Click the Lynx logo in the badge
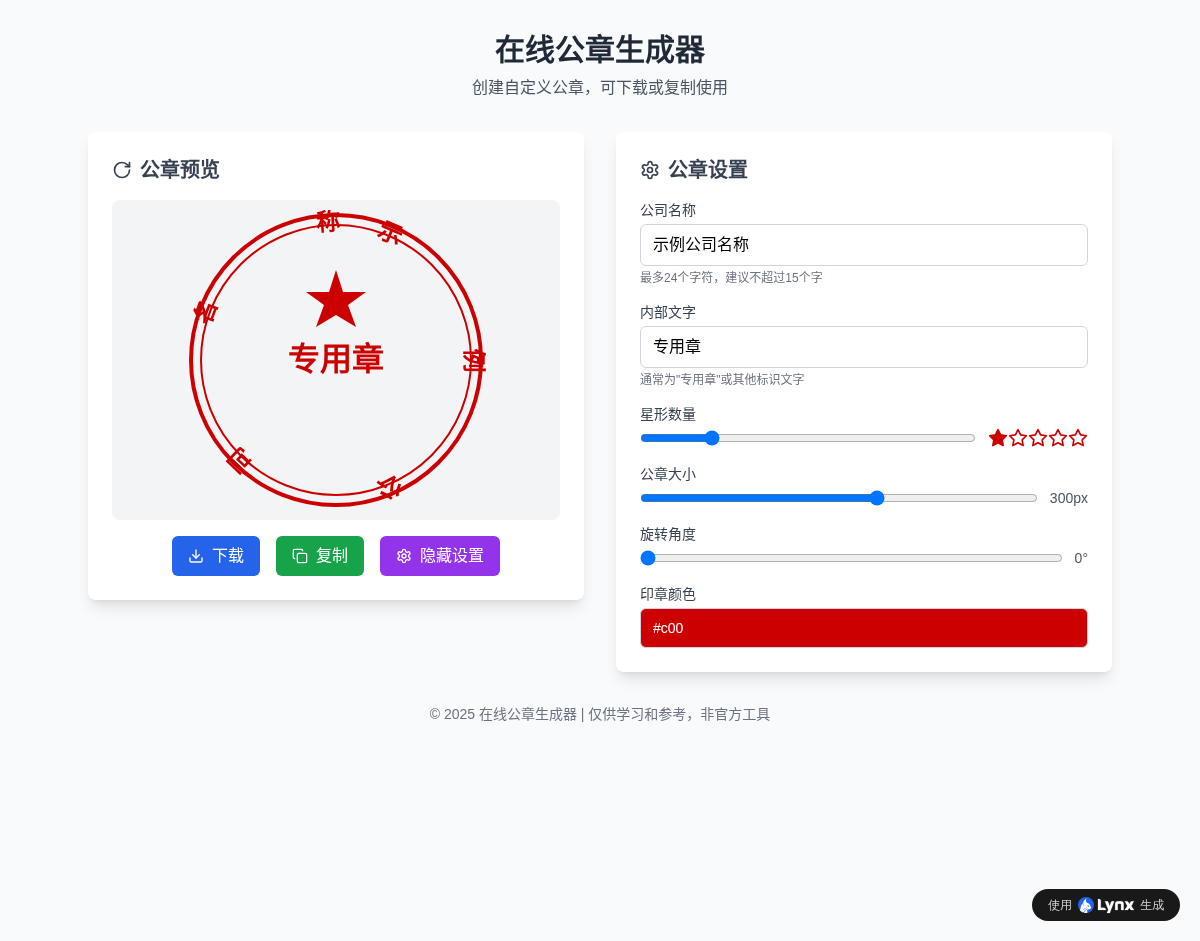Viewport: 1200px width, 941px height. pos(1106,905)
